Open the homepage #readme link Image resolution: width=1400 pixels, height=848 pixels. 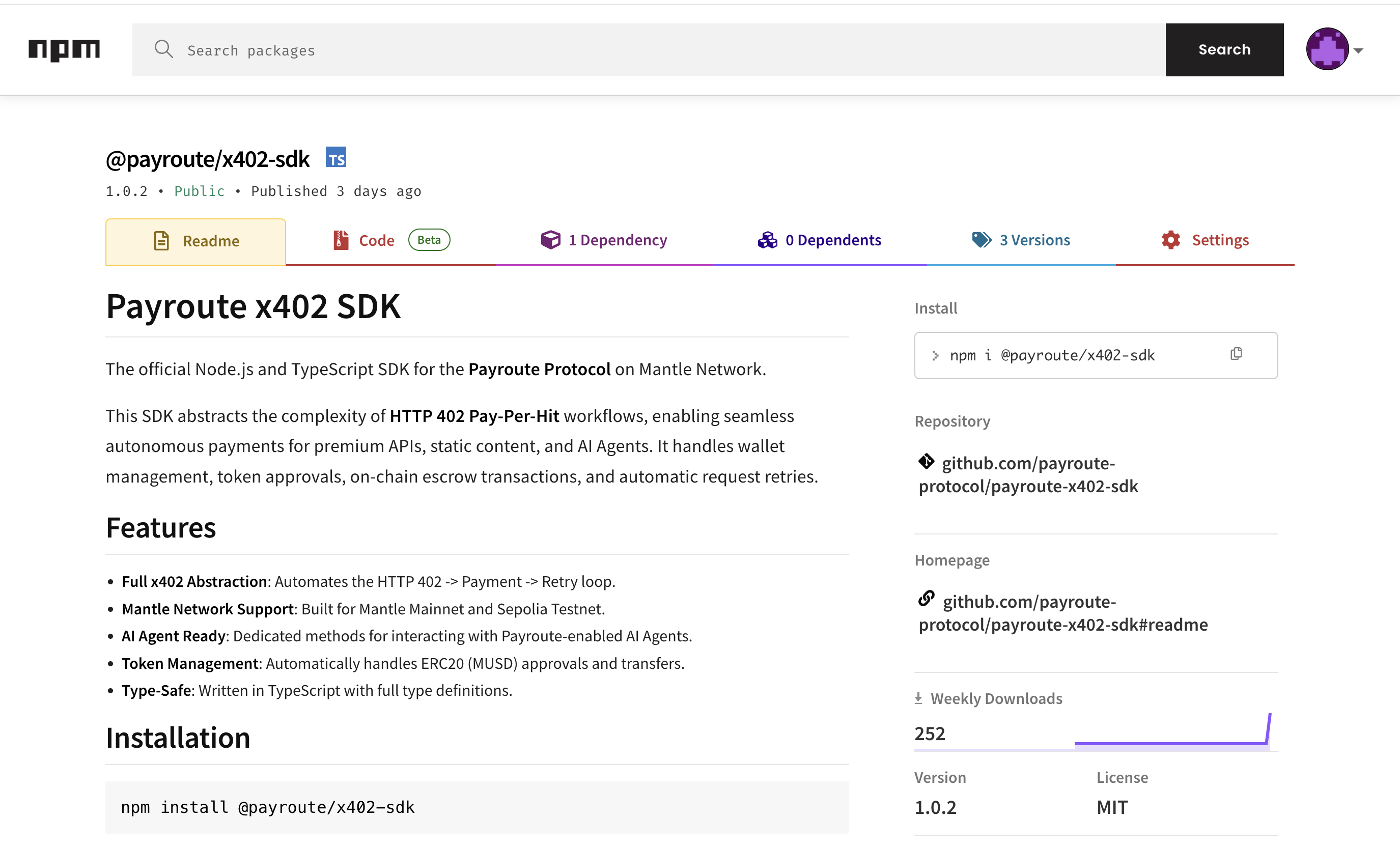pos(1062,613)
